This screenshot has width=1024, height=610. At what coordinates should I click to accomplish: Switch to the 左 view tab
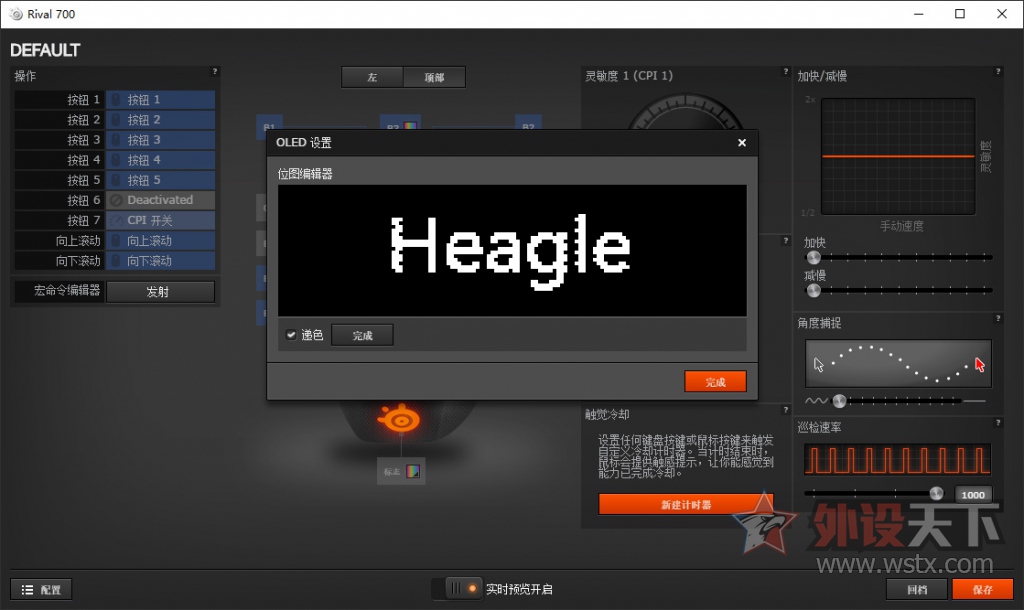(x=372, y=77)
